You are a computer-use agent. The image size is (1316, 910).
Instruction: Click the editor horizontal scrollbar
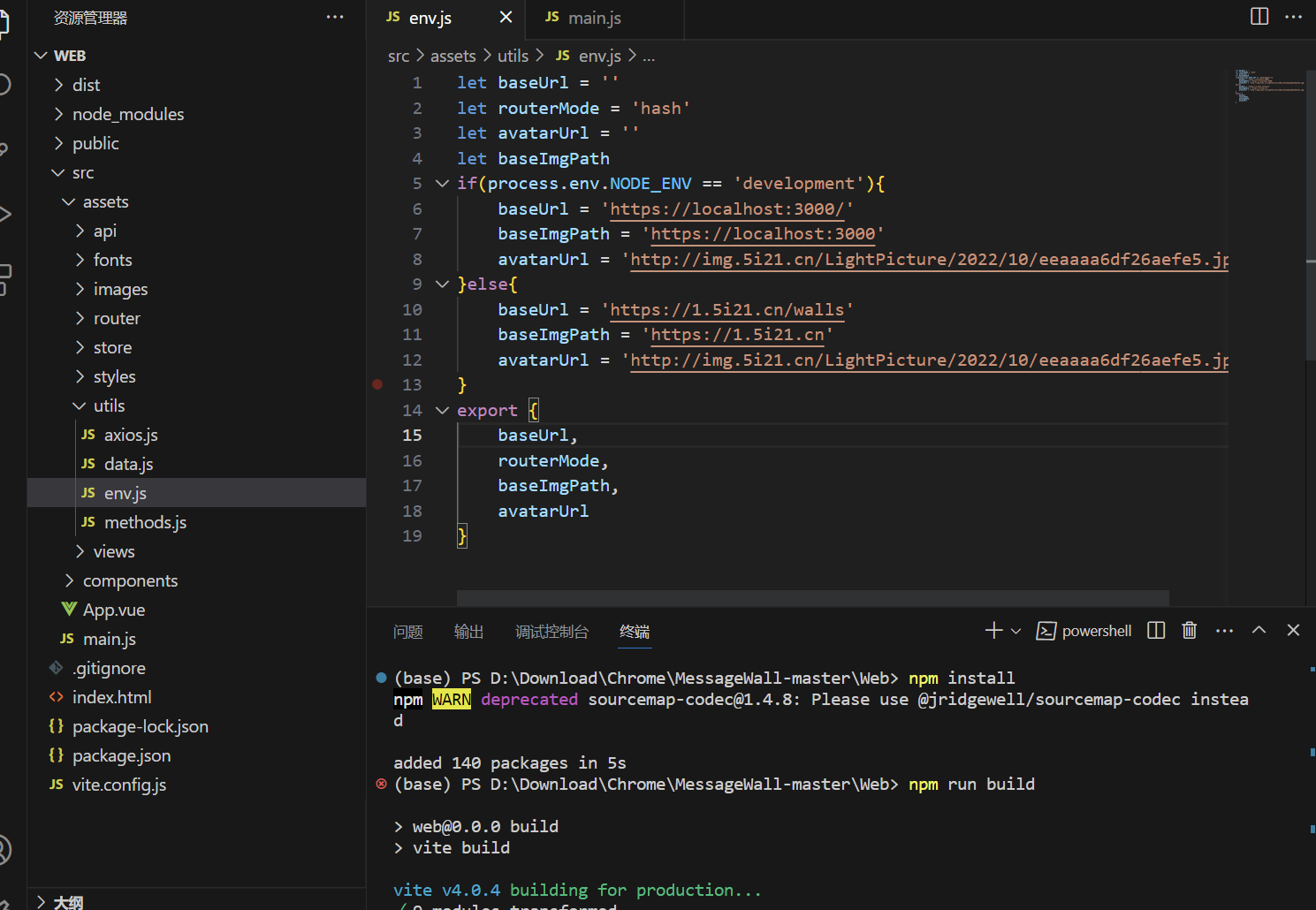pyautogui.click(x=812, y=598)
